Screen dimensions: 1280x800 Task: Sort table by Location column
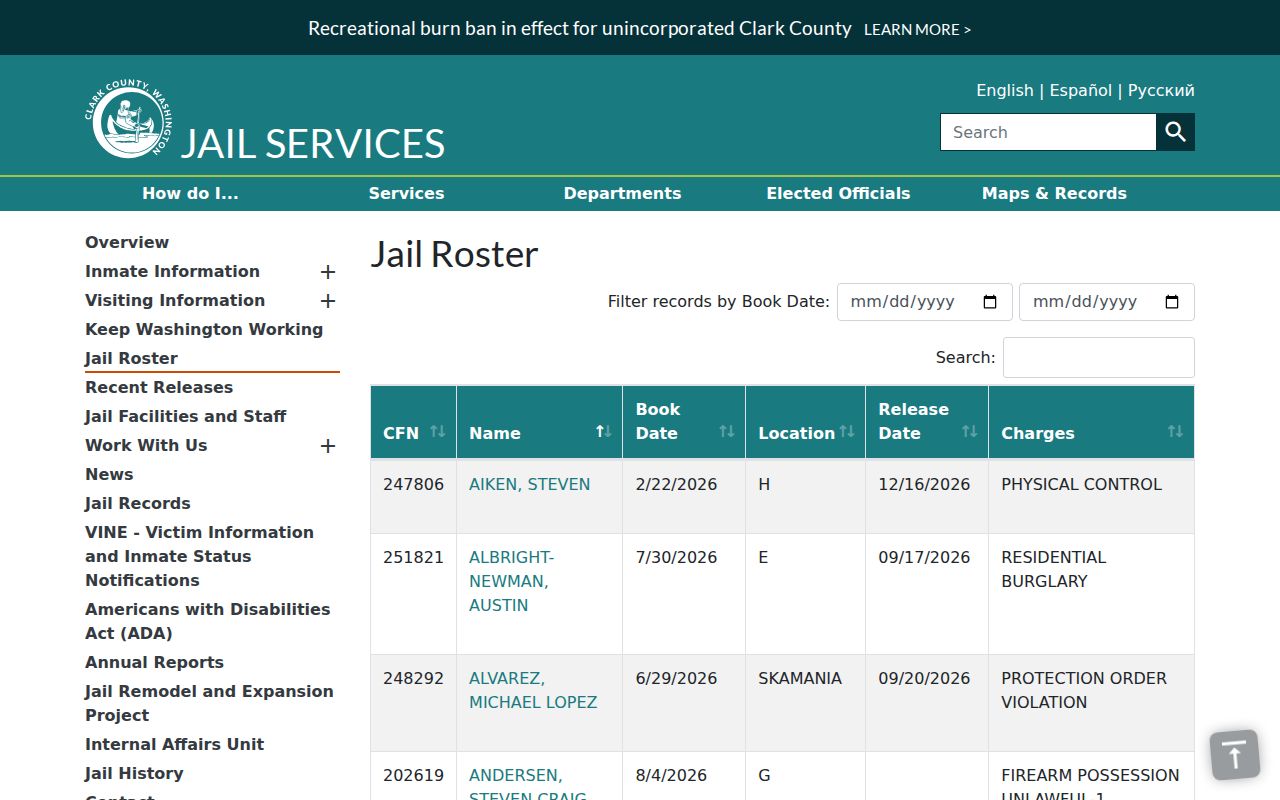(x=805, y=422)
